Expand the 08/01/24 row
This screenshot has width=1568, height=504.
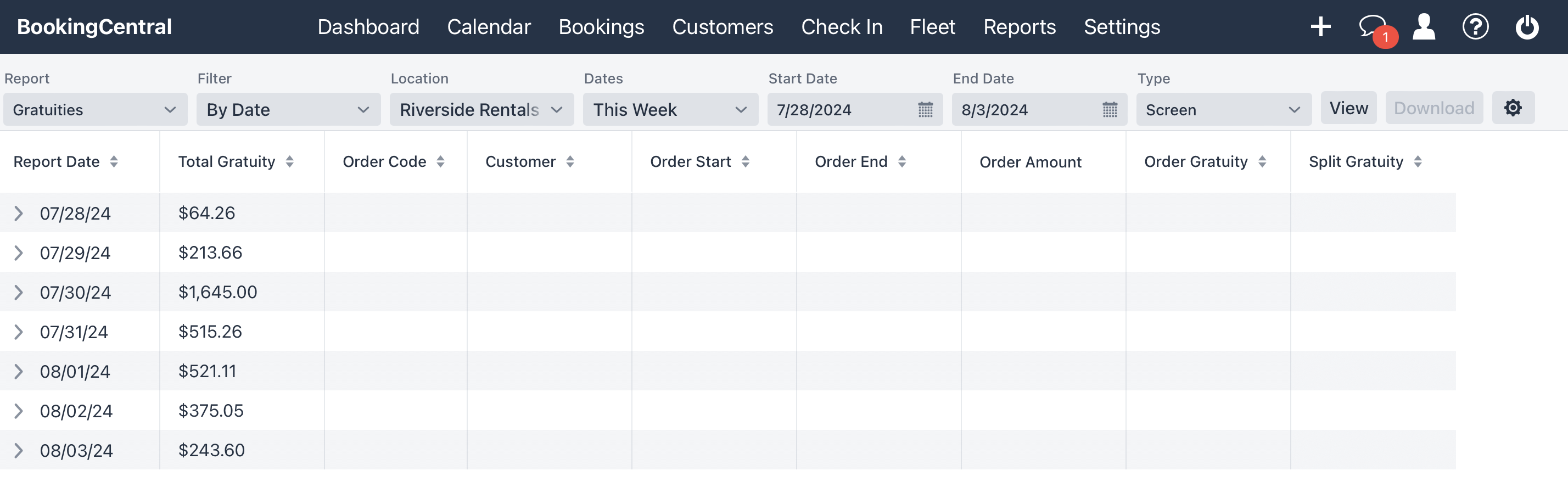coord(19,371)
